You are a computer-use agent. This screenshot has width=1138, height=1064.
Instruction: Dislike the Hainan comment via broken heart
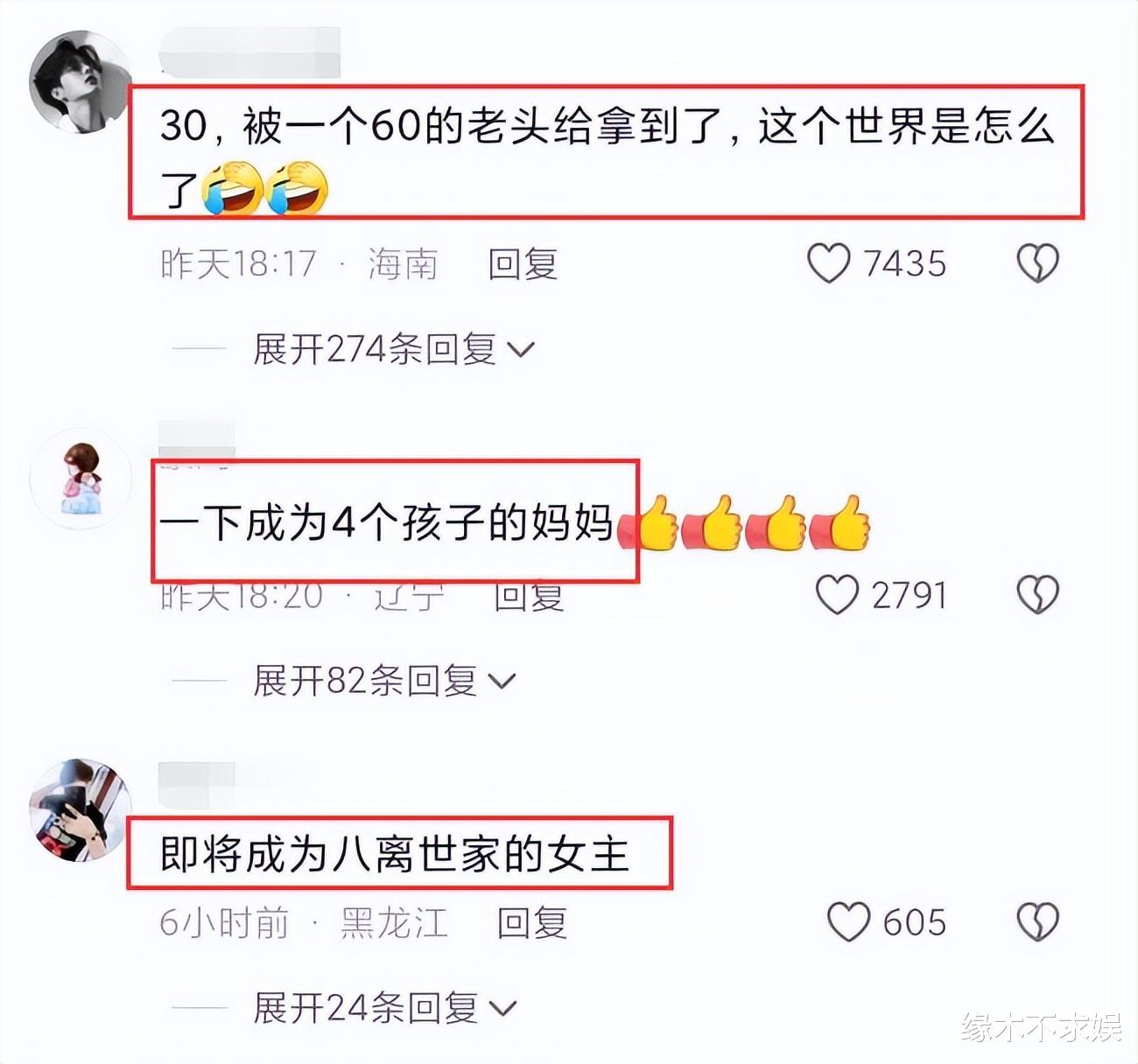(x=1037, y=263)
